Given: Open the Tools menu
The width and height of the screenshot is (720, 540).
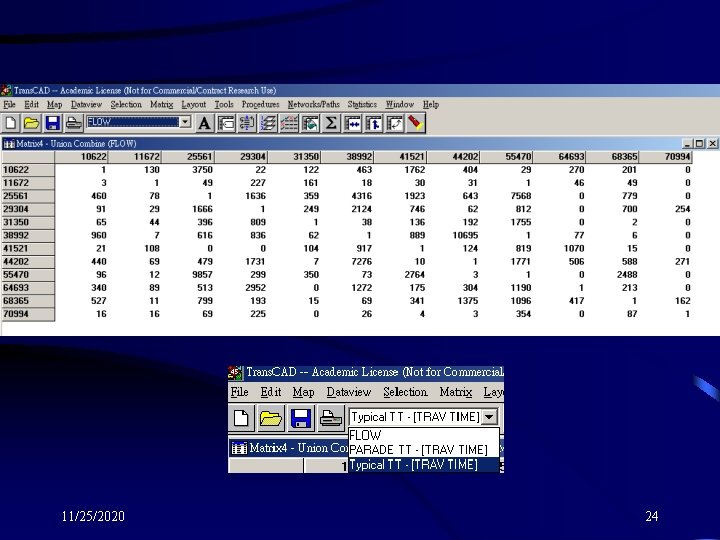Looking at the screenshot, I should (224, 105).
